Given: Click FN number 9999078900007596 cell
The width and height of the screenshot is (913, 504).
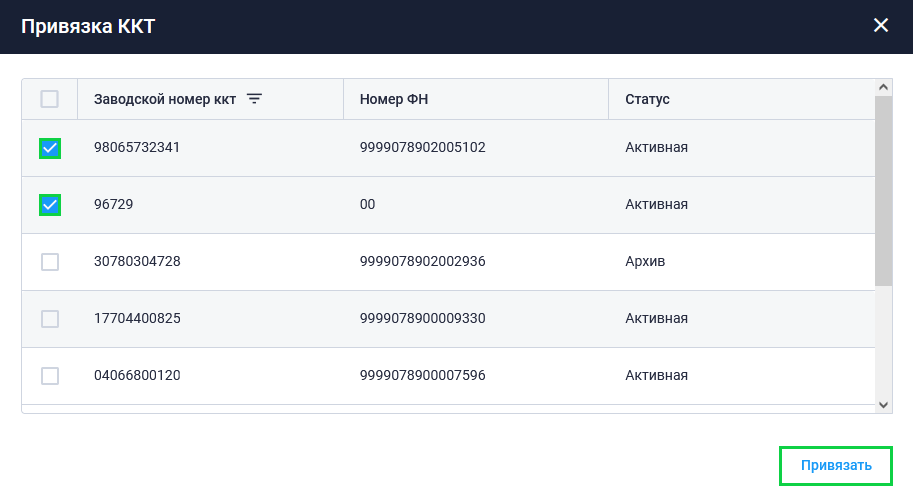Looking at the screenshot, I should coord(422,376).
